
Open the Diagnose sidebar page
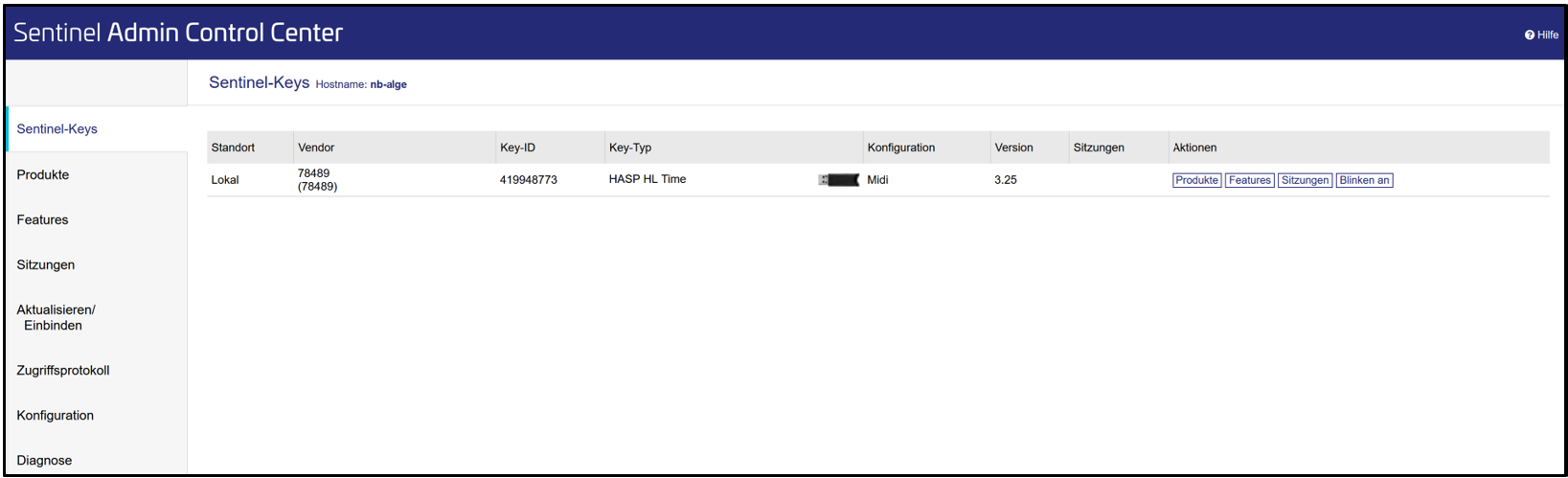point(44,460)
